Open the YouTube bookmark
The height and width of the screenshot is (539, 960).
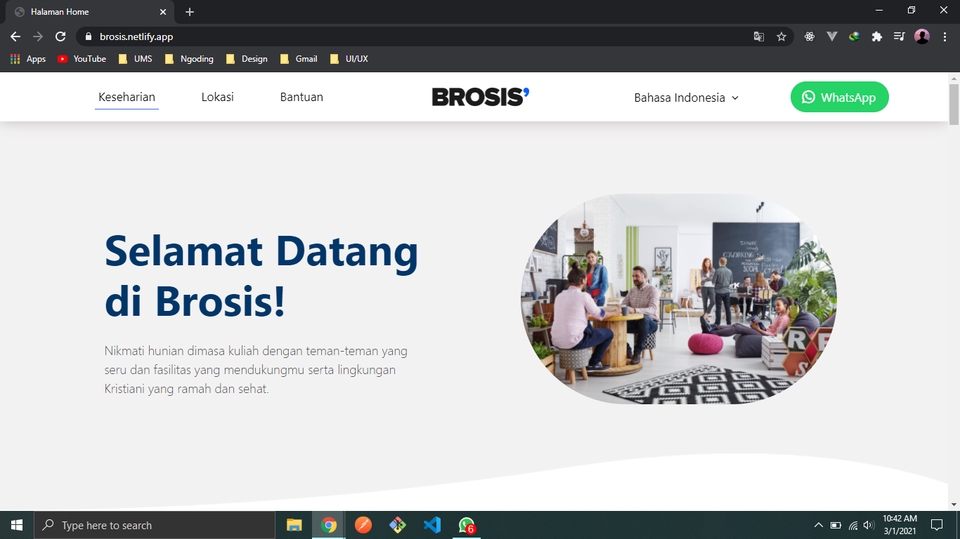(x=82, y=59)
